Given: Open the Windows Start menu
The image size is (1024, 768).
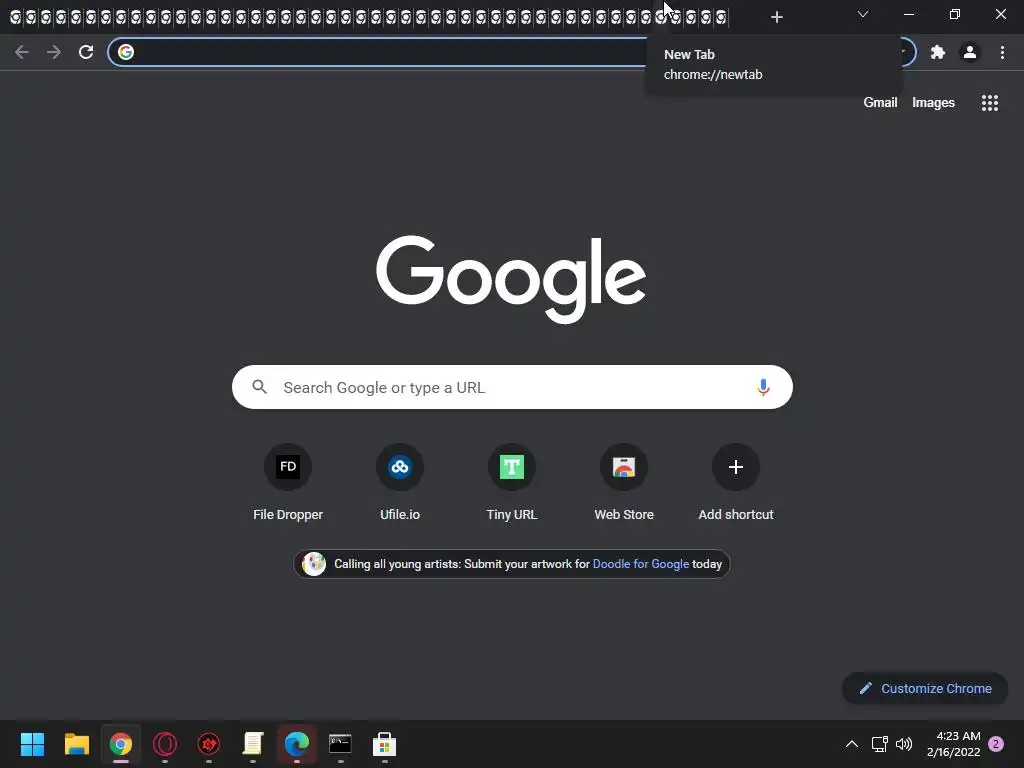Looking at the screenshot, I should point(32,744).
